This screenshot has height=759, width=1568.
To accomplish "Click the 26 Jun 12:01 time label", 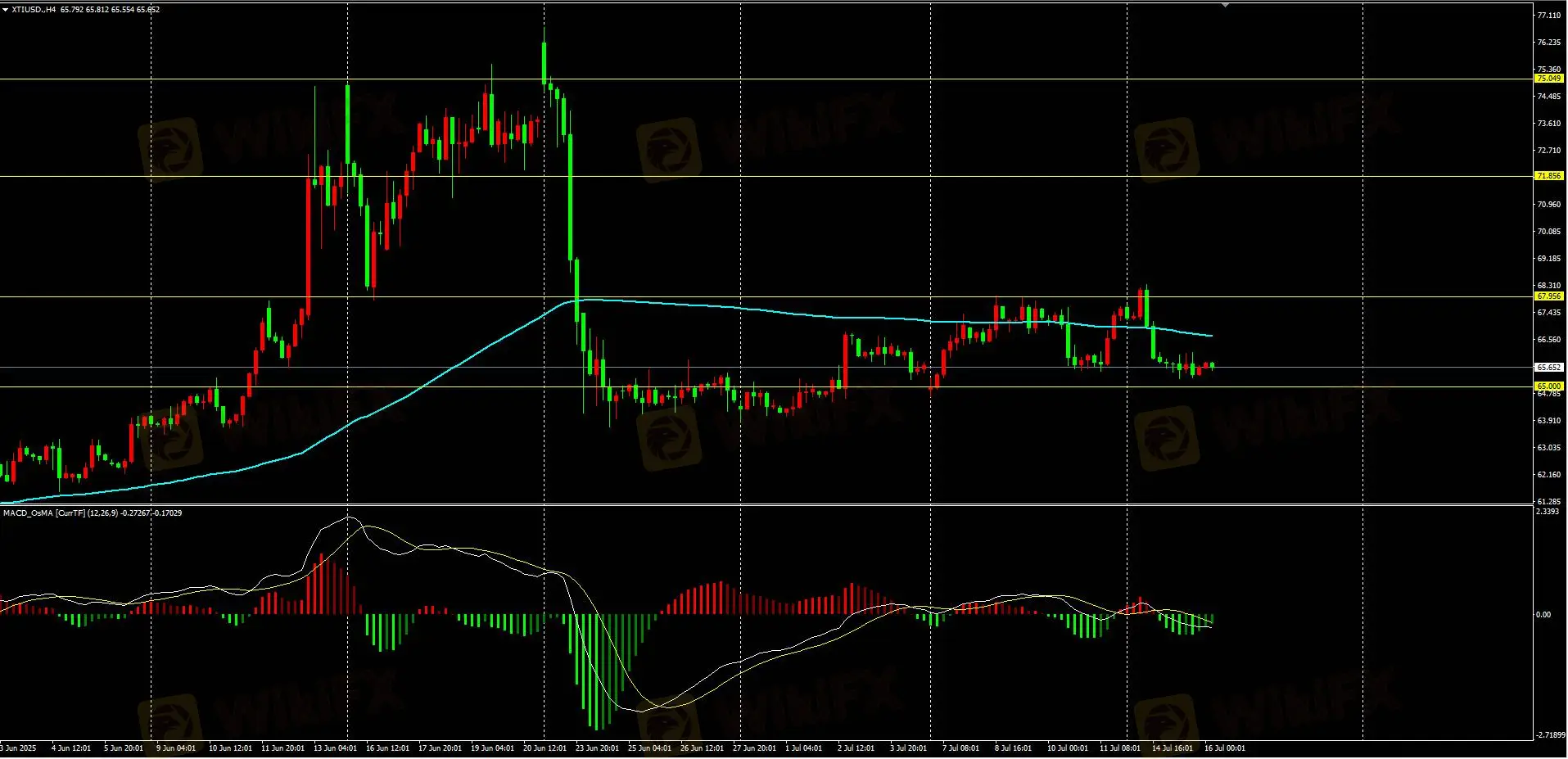I will (x=702, y=748).
